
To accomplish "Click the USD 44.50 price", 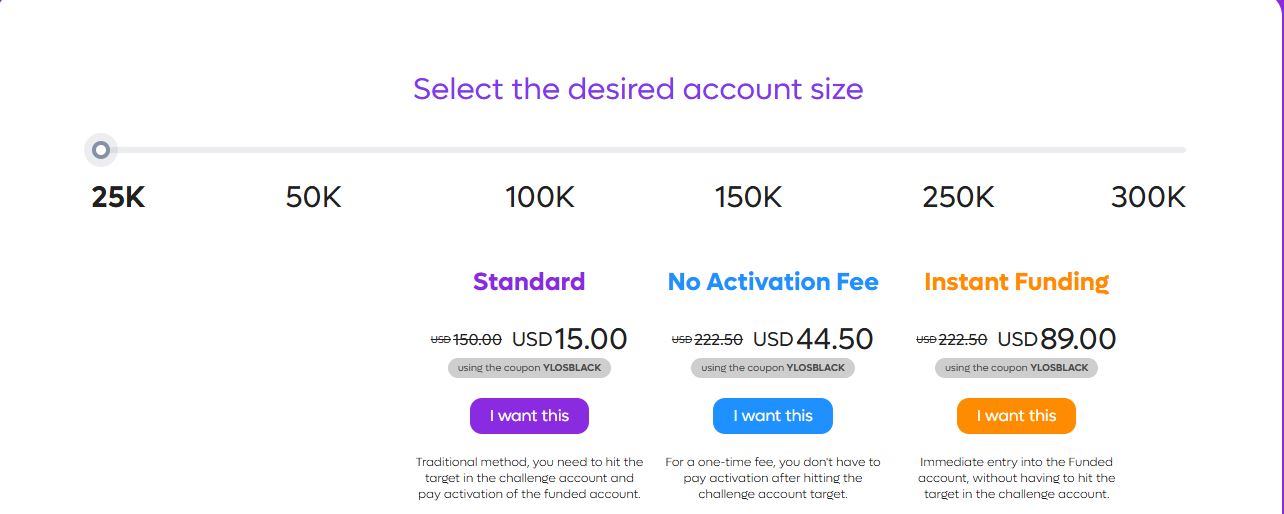I will 813,340.
